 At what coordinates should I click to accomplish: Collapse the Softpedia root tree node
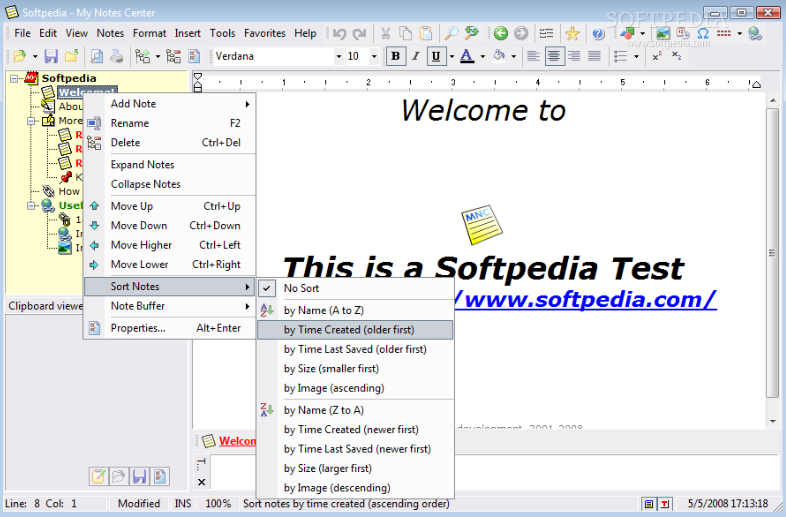pyautogui.click(x=14, y=78)
